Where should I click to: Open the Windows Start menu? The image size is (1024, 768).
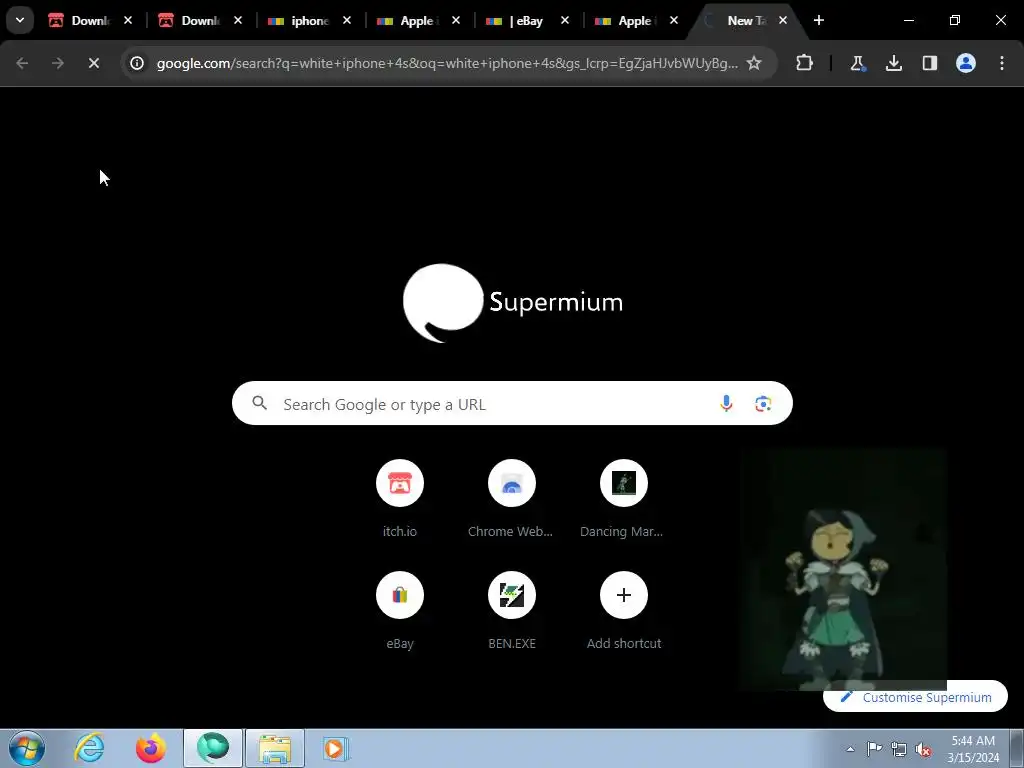[27, 748]
